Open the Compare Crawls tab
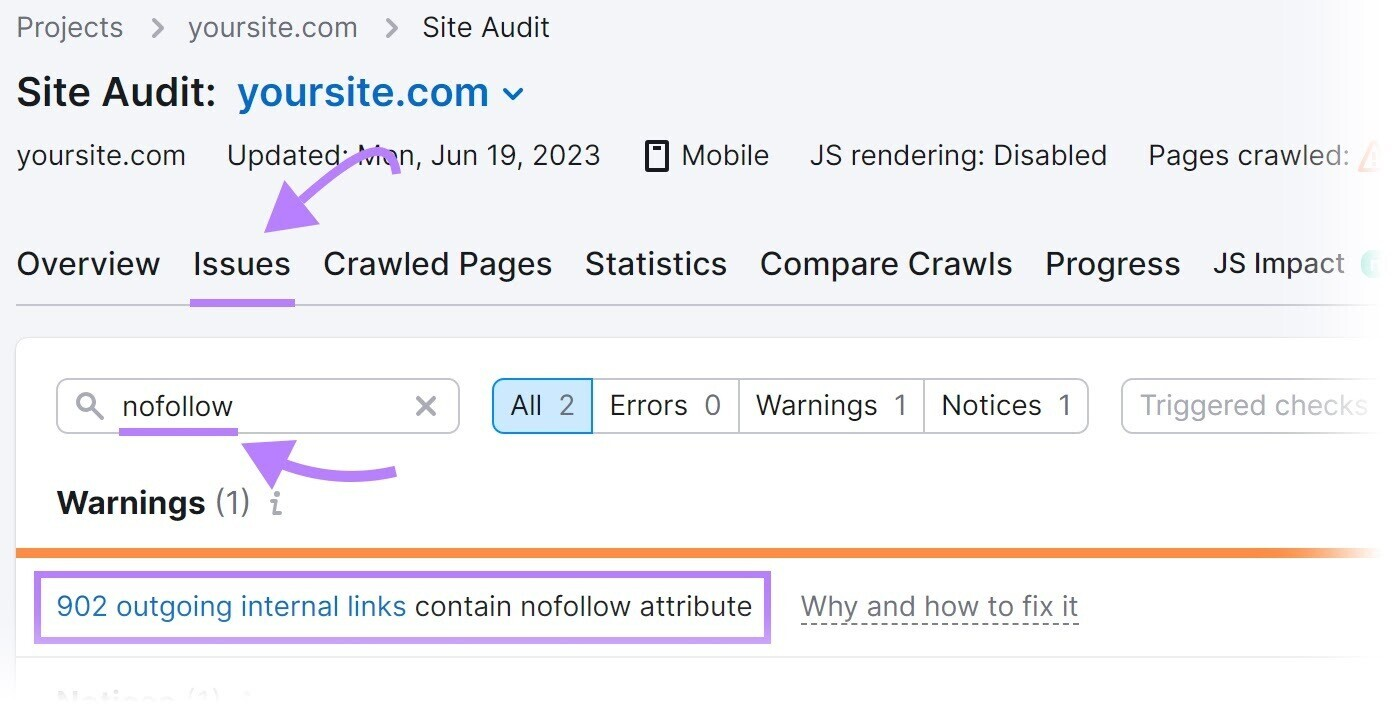 [x=885, y=263]
